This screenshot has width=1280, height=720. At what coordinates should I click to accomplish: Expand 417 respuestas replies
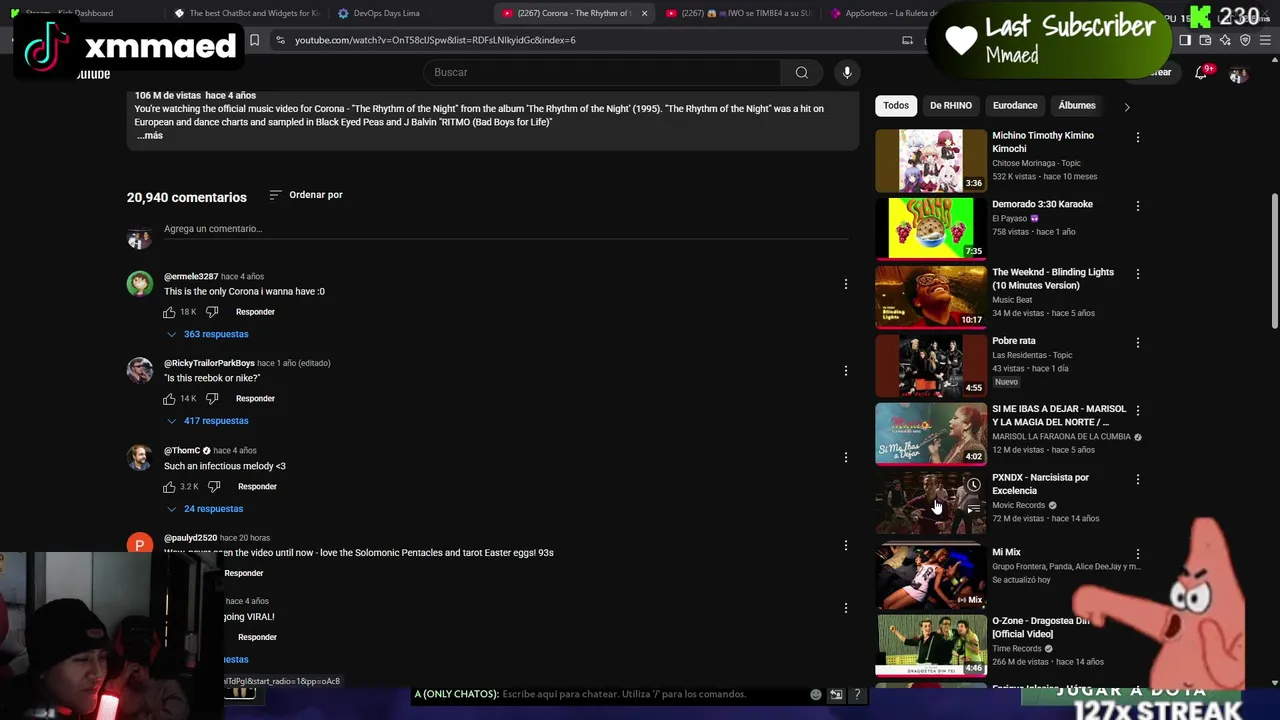[208, 421]
